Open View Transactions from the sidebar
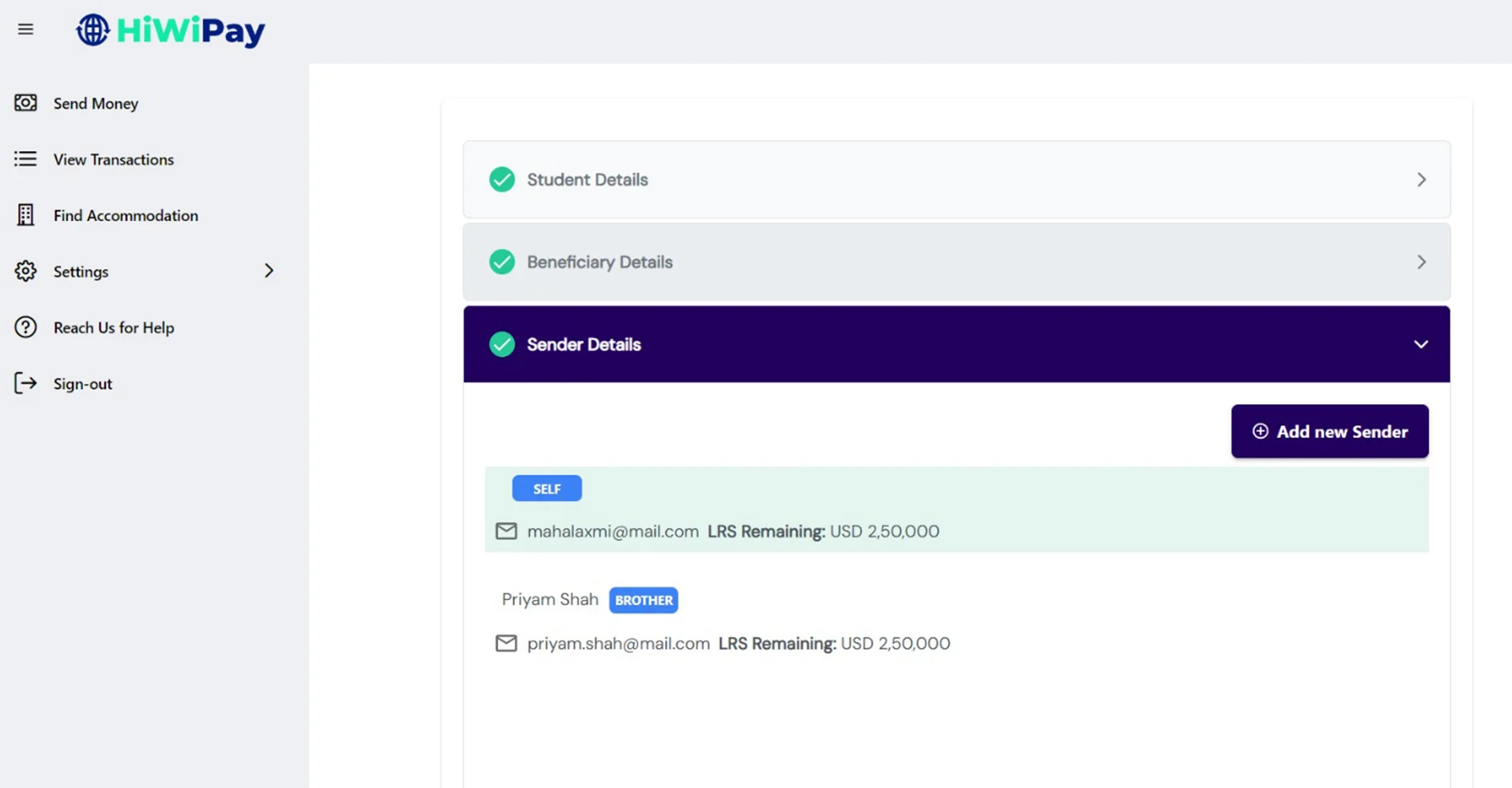 coord(114,159)
